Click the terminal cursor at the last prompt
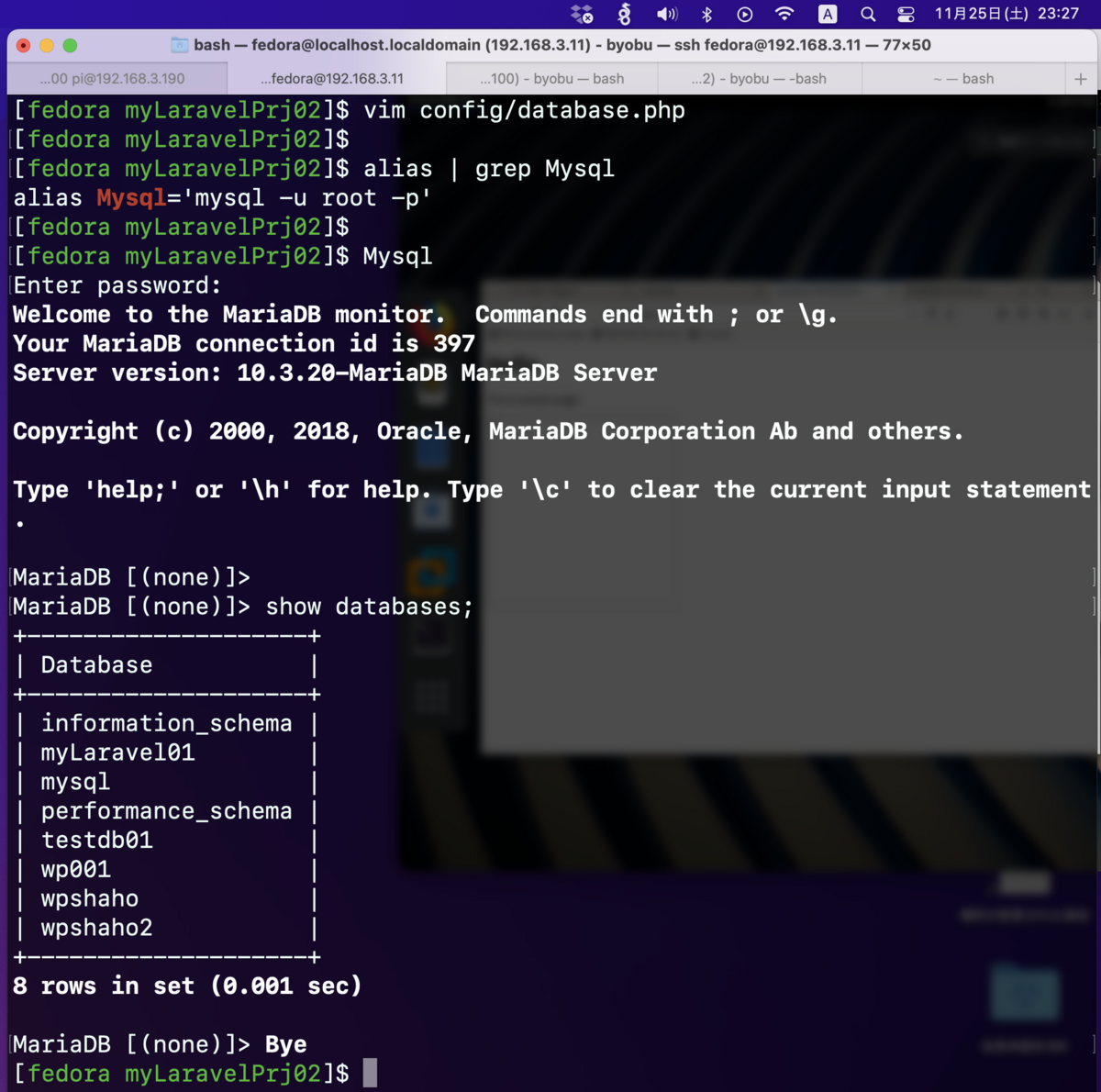 tap(370, 1074)
